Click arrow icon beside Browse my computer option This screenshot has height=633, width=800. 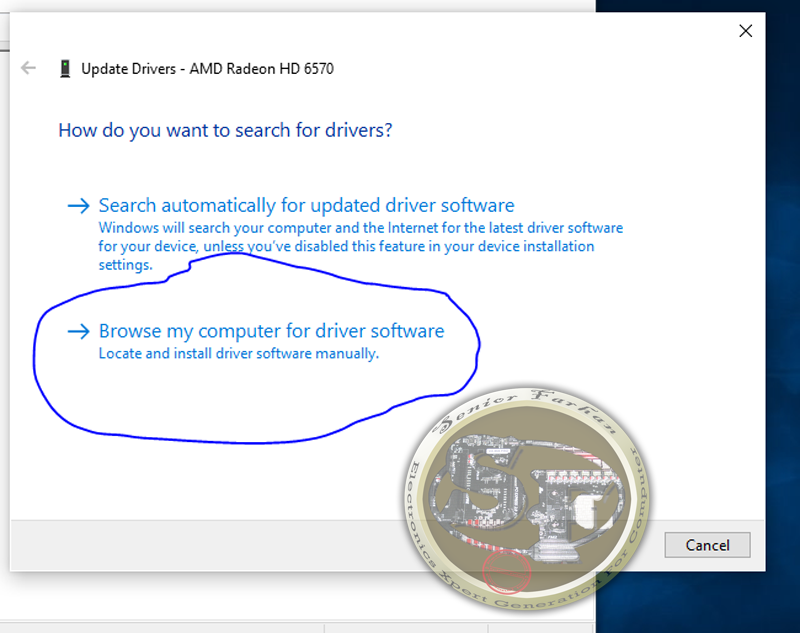click(x=79, y=332)
